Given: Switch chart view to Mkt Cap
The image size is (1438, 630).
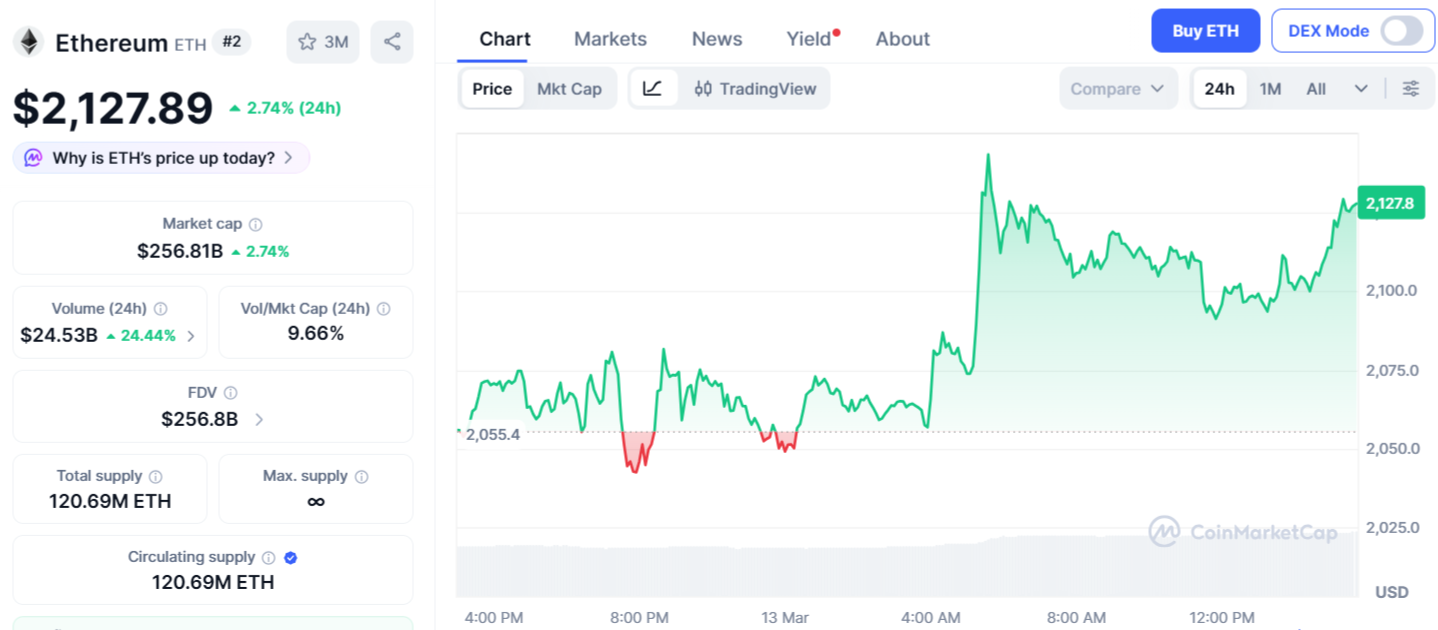Looking at the screenshot, I should click(x=569, y=88).
